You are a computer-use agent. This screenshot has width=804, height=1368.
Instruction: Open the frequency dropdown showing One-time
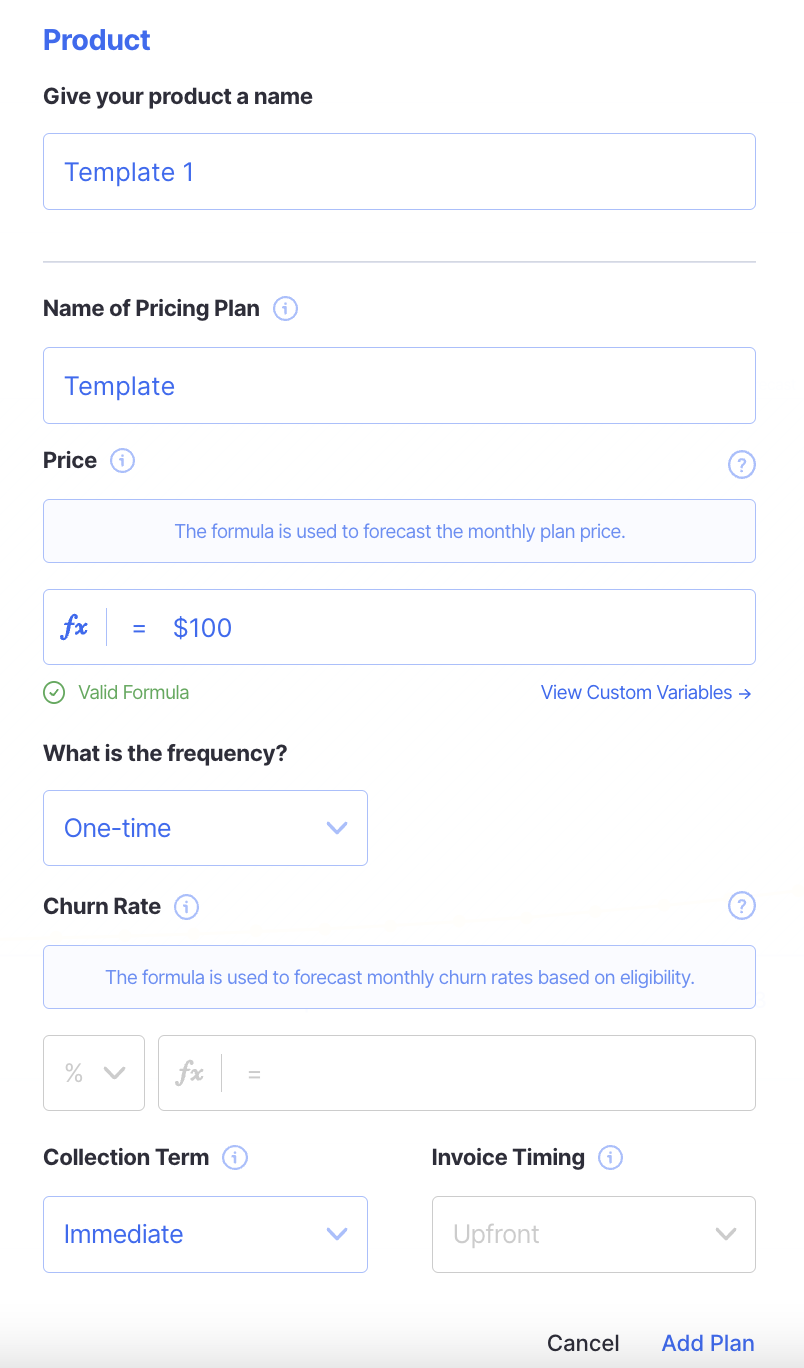[x=205, y=828]
